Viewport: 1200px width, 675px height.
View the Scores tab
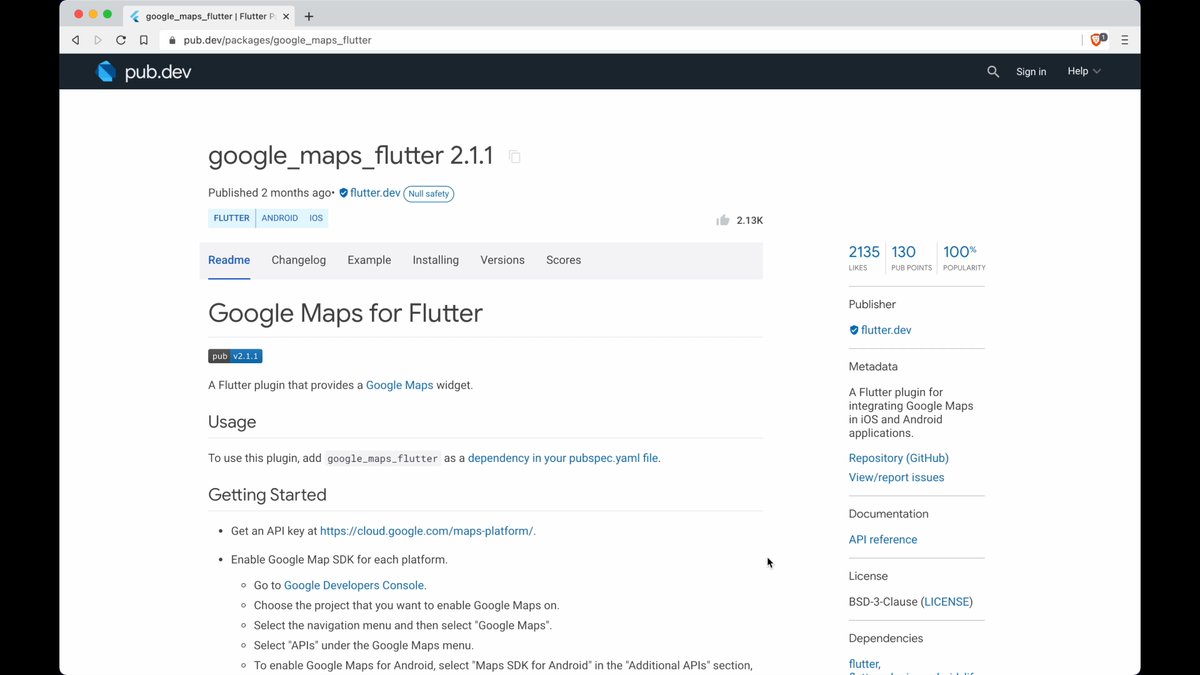(x=563, y=260)
